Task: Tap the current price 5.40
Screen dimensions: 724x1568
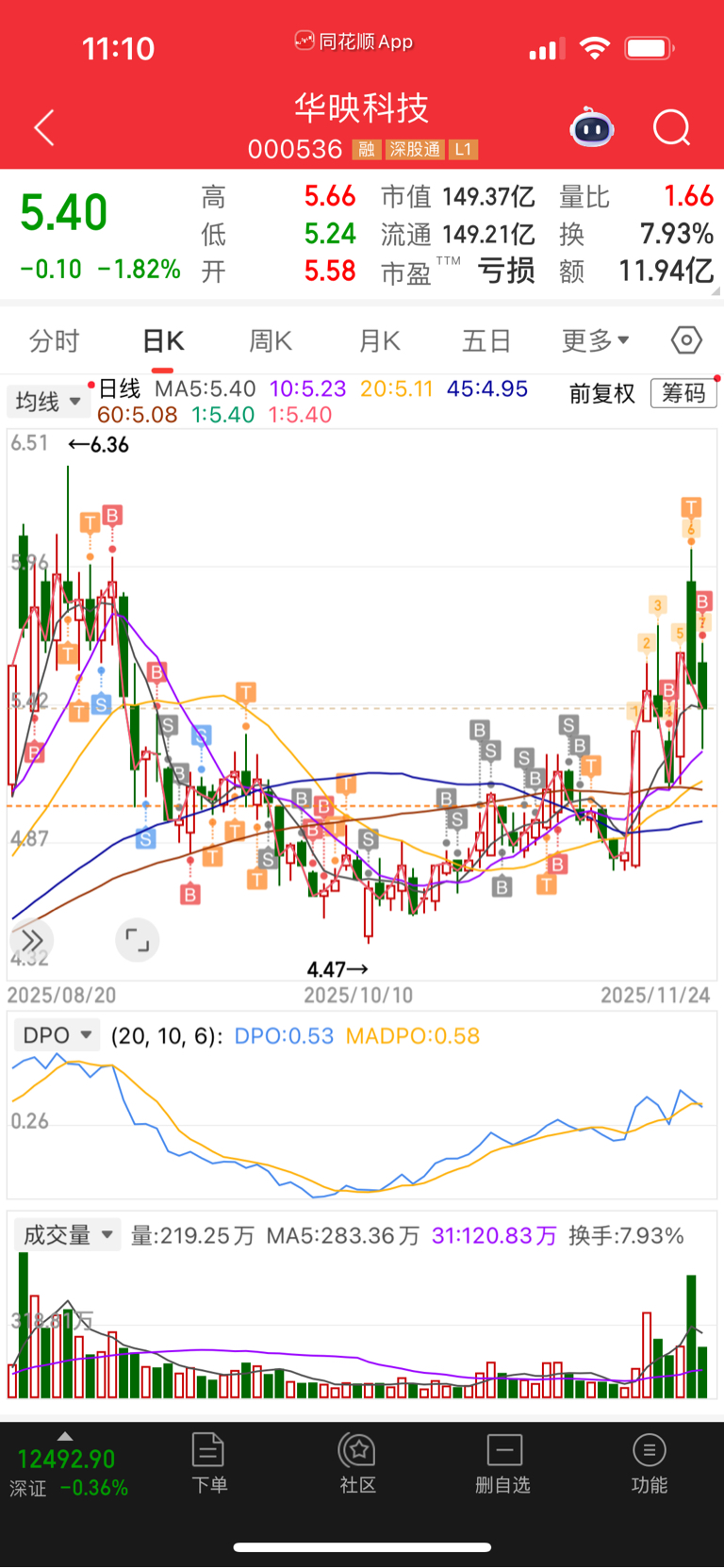Action: pos(64,212)
